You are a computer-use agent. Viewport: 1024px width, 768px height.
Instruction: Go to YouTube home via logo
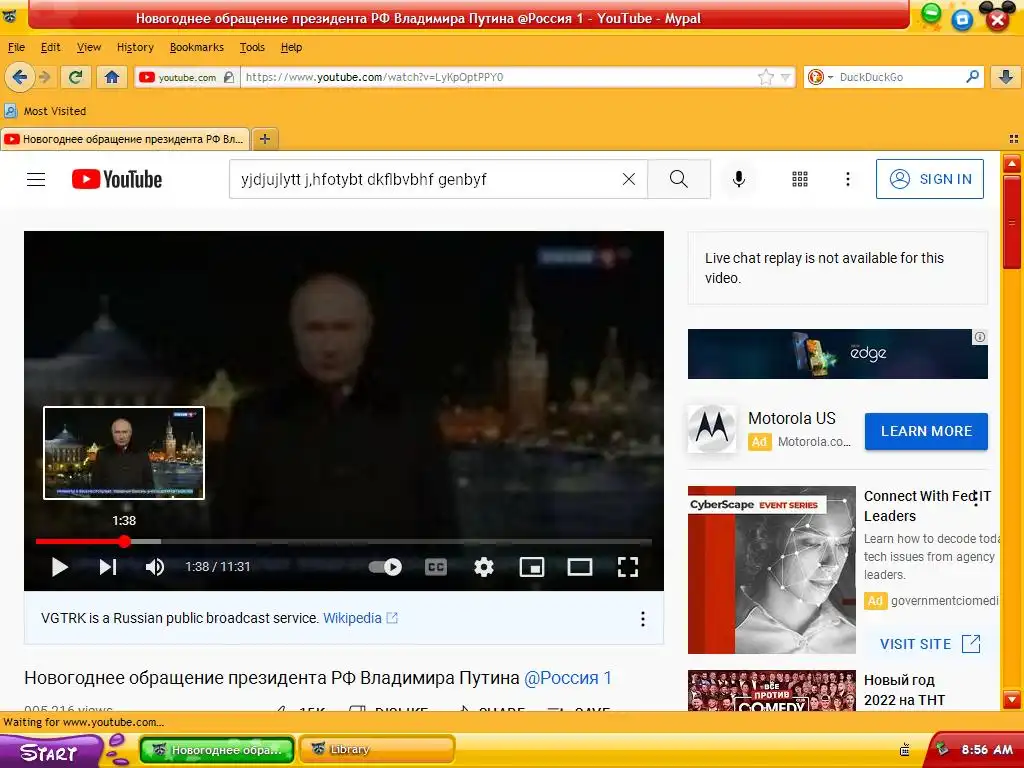click(116, 179)
